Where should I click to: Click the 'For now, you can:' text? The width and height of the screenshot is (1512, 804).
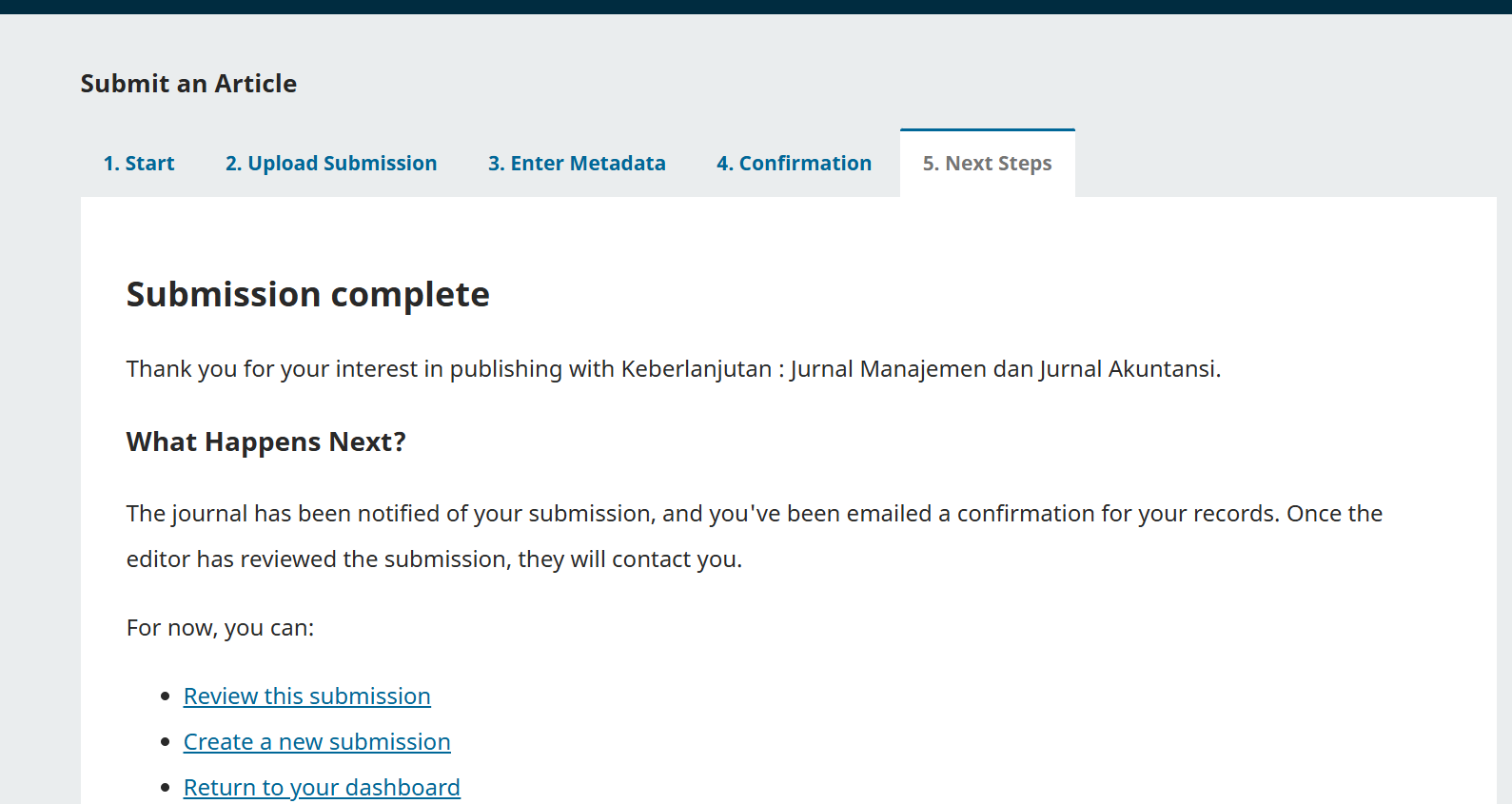(x=220, y=628)
